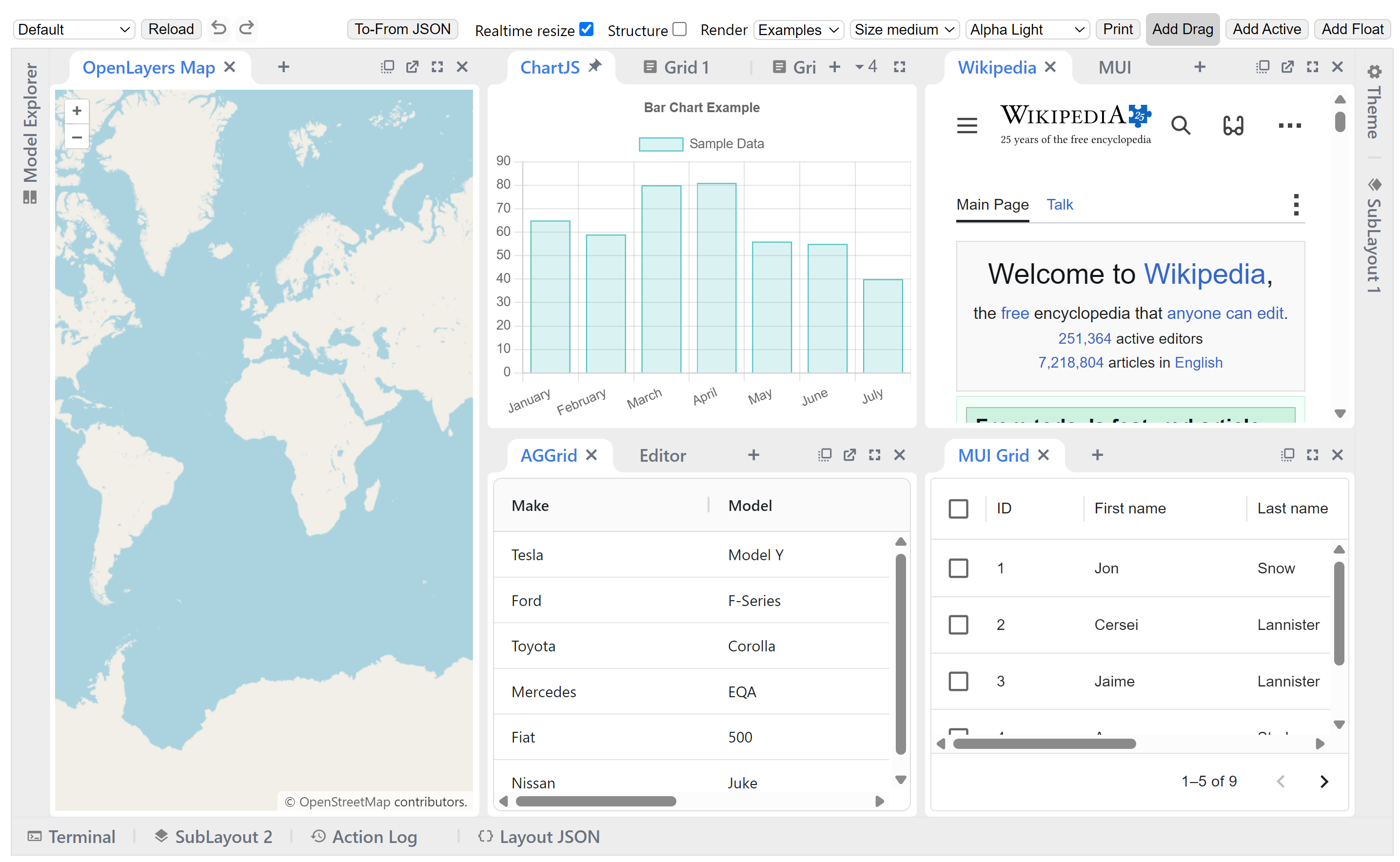Close the AGGrid tab with its X
This screenshot has height=862, width=1400.
coord(592,455)
